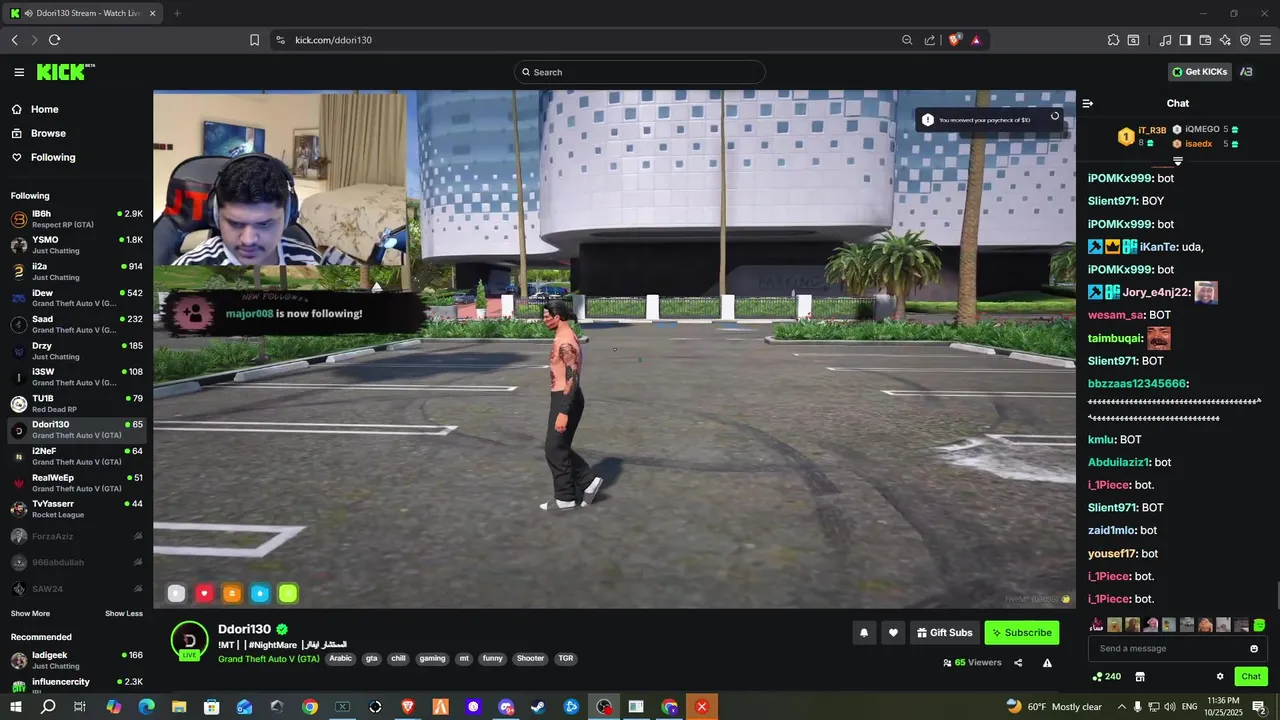This screenshot has height=720, width=1280.
Task: Click the Jory_e4nj22 username in chat
Action: [1156, 292]
